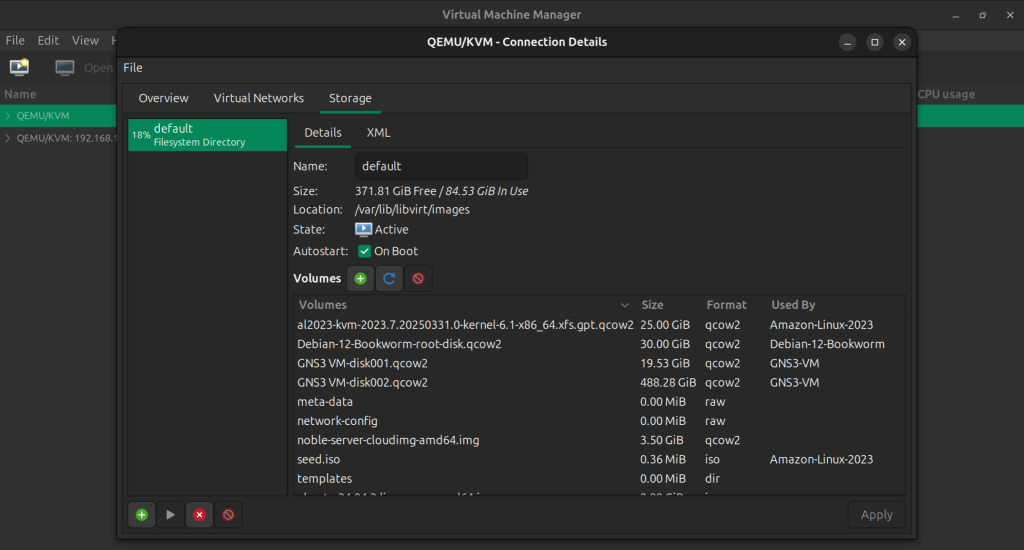1024x550 pixels.
Task: Select GNS3 VM-disk002.qcow2 volume
Action: coord(599,383)
